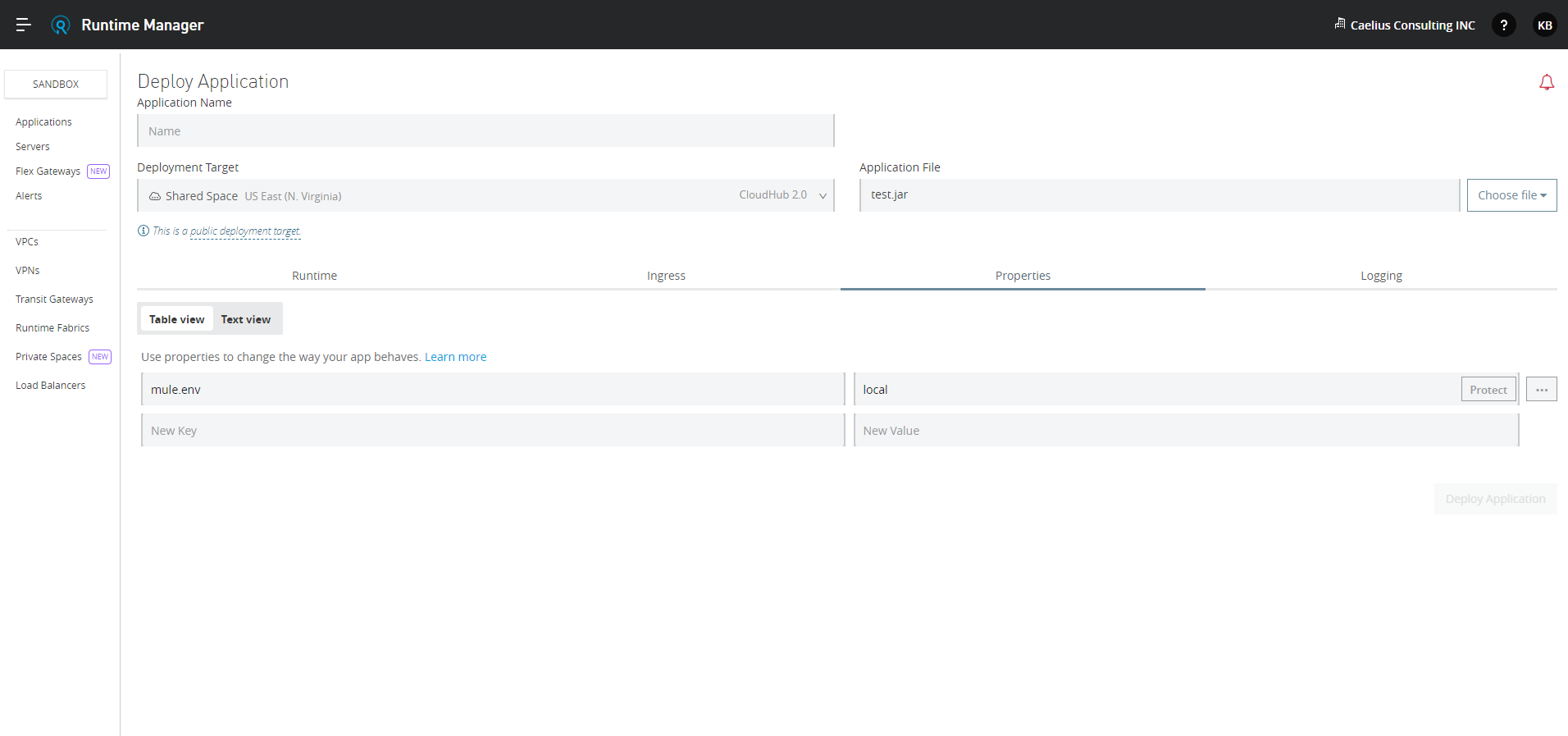Open the Runtime tab
This screenshot has width=1568, height=736.
tap(314, 276)
